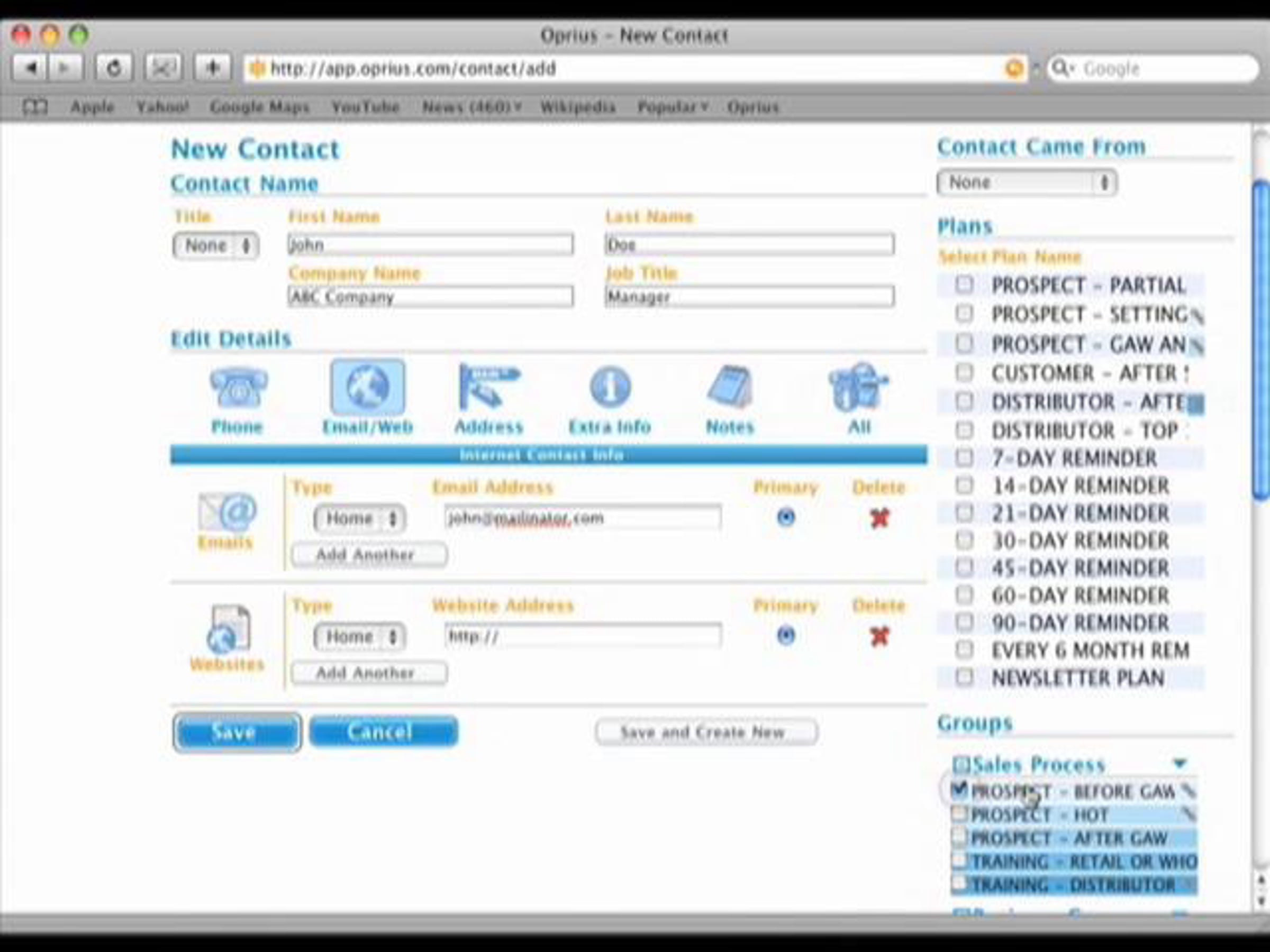Image resolution: width=1270 pixels, height=952 pixels.
Task: Click the RSS/feed icon in the address bar
Action: coord(1014,69)
